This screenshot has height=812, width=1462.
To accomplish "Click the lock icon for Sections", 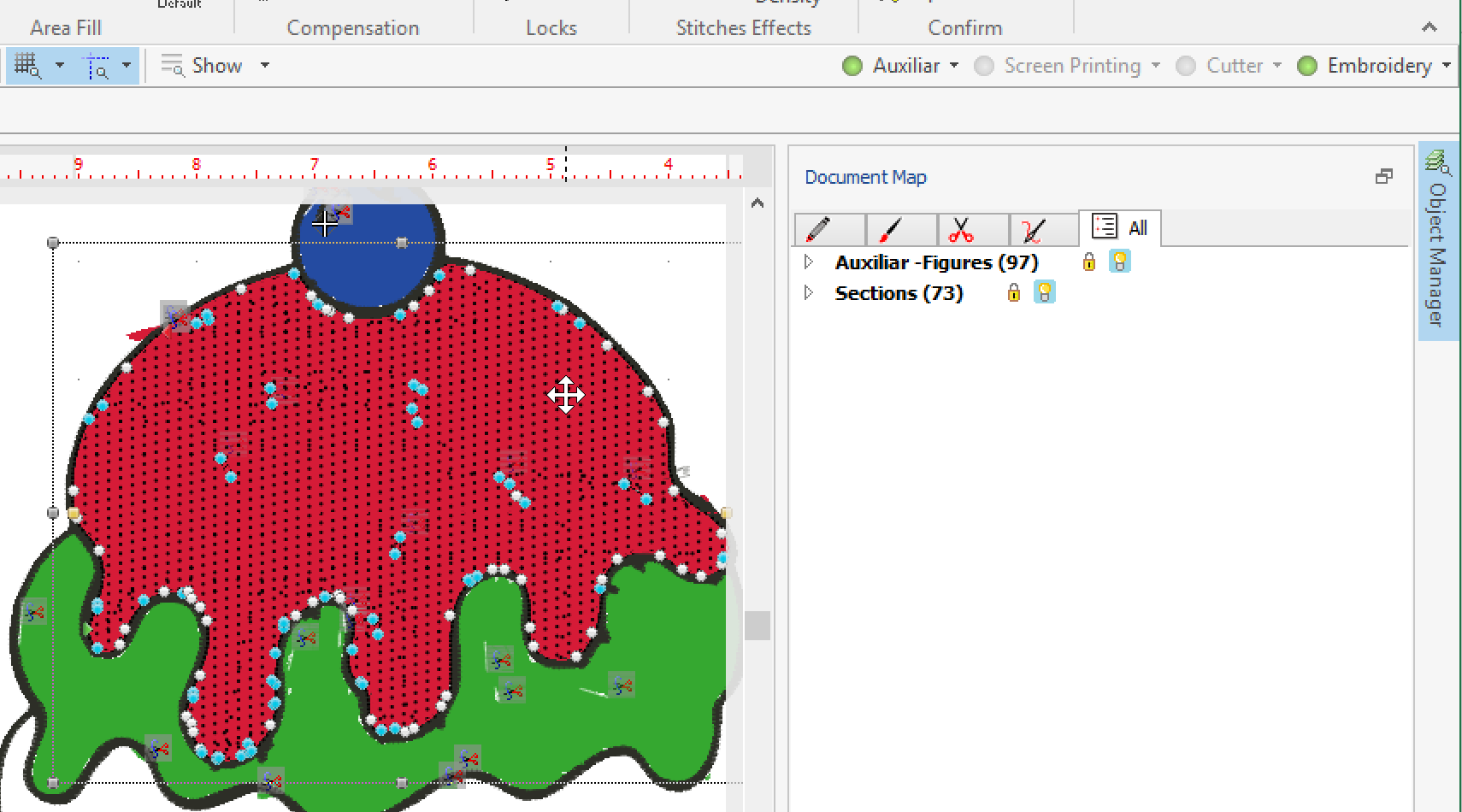I will pyautogui.click(x=1013, y=292).
